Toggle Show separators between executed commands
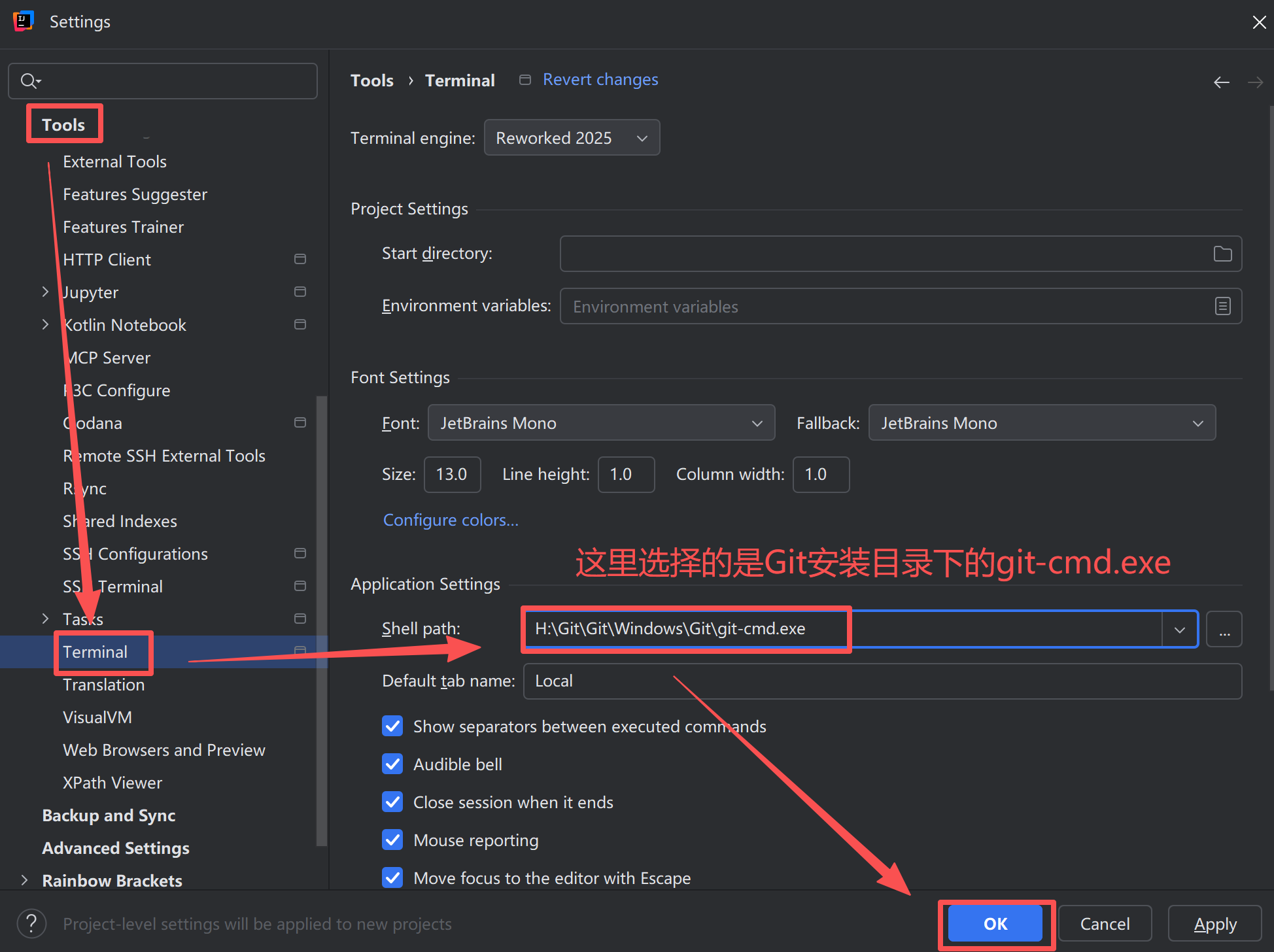 (x=392, y=726)
